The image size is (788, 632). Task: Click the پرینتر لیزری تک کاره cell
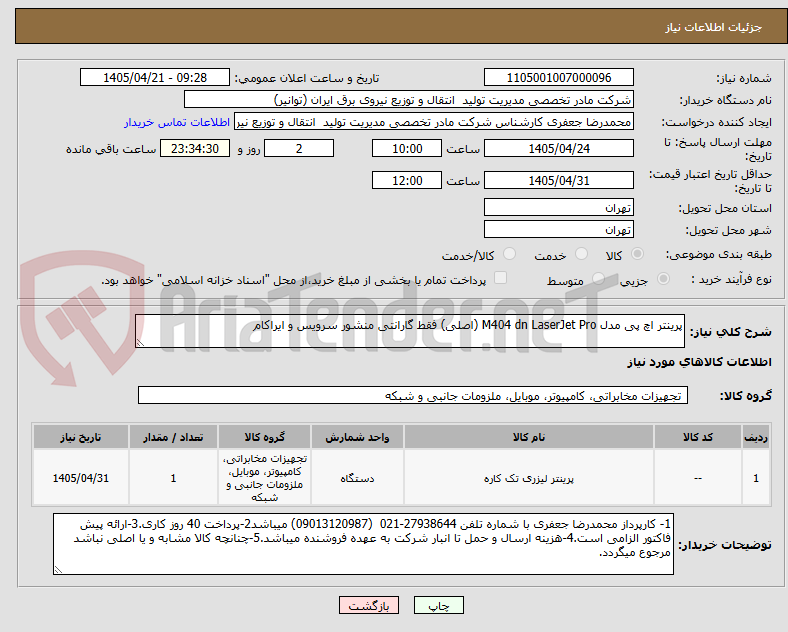coord(529,478)
